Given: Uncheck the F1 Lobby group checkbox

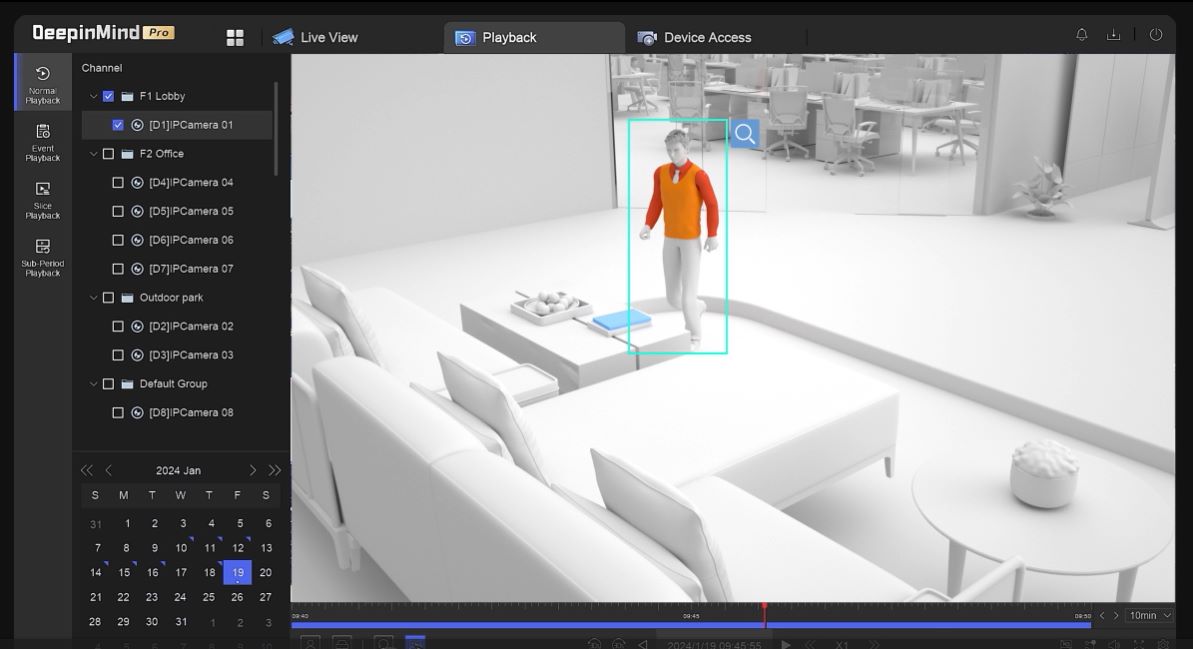Looking at the screenshot, I should (x=109, y=97).
